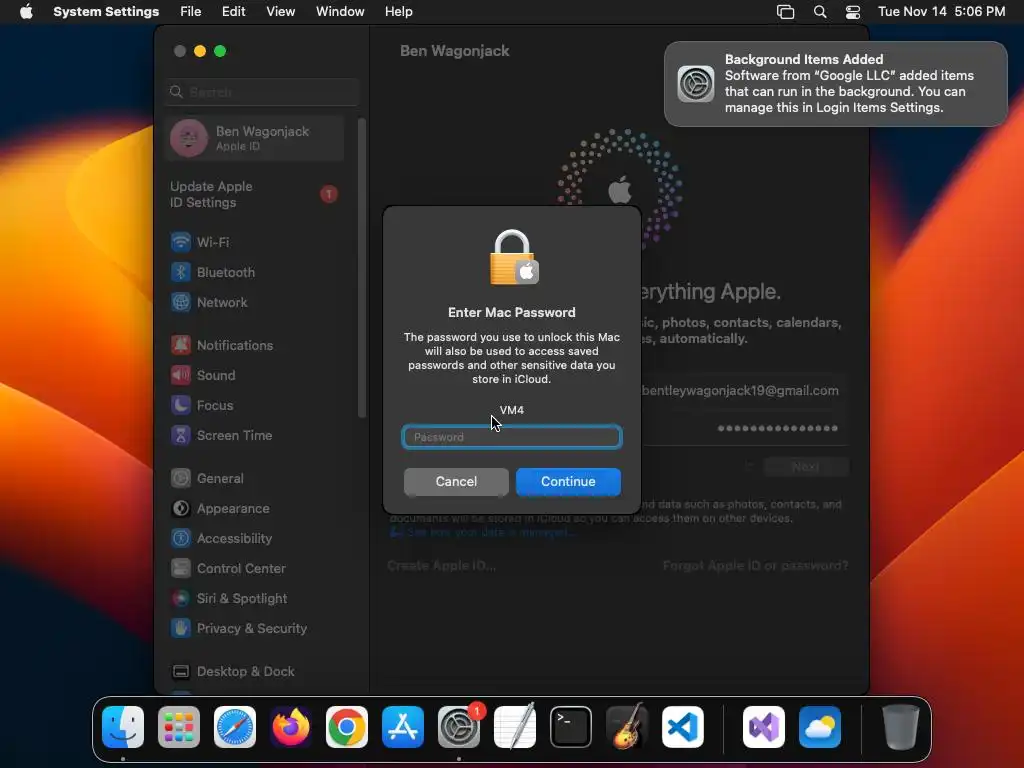
Task: Launch Google Chrome from the Dock
Action: [x=347, y=727]
